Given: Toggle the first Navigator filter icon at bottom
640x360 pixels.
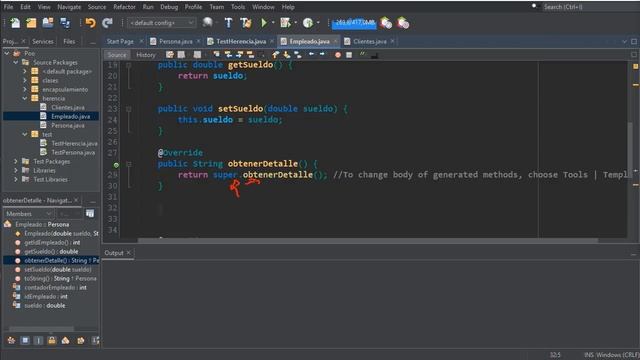Looking at the screenshot, I should pyautogui.click(x=11, y=340).
